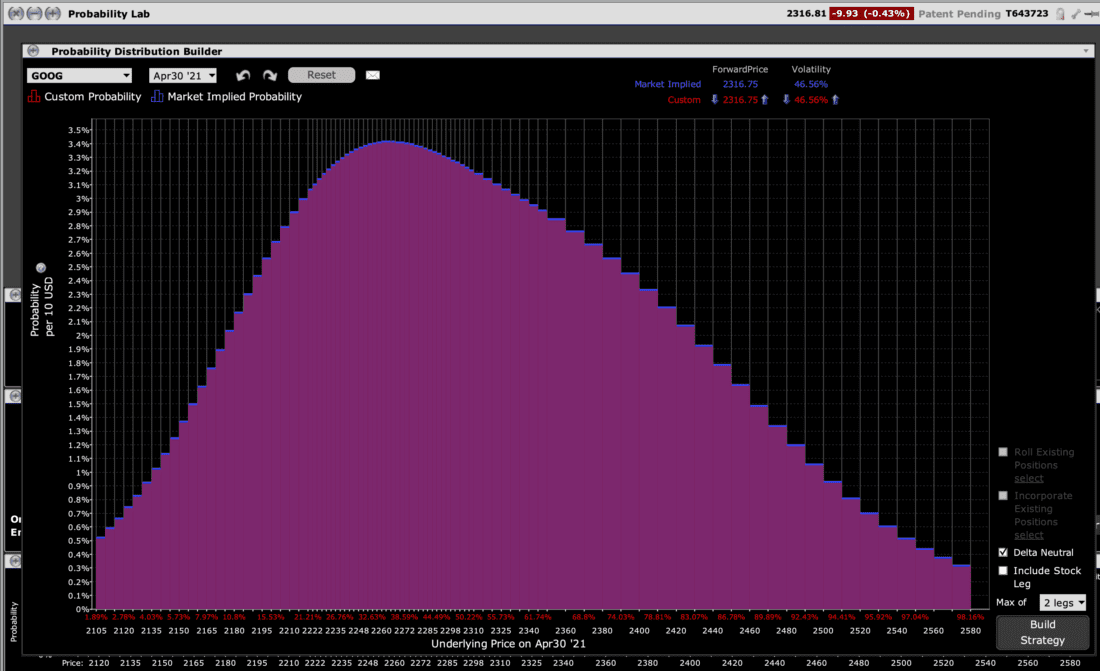This screenshot has height=671, width=1100.
Task: Click the Reset button
Action: pos(321,75)
